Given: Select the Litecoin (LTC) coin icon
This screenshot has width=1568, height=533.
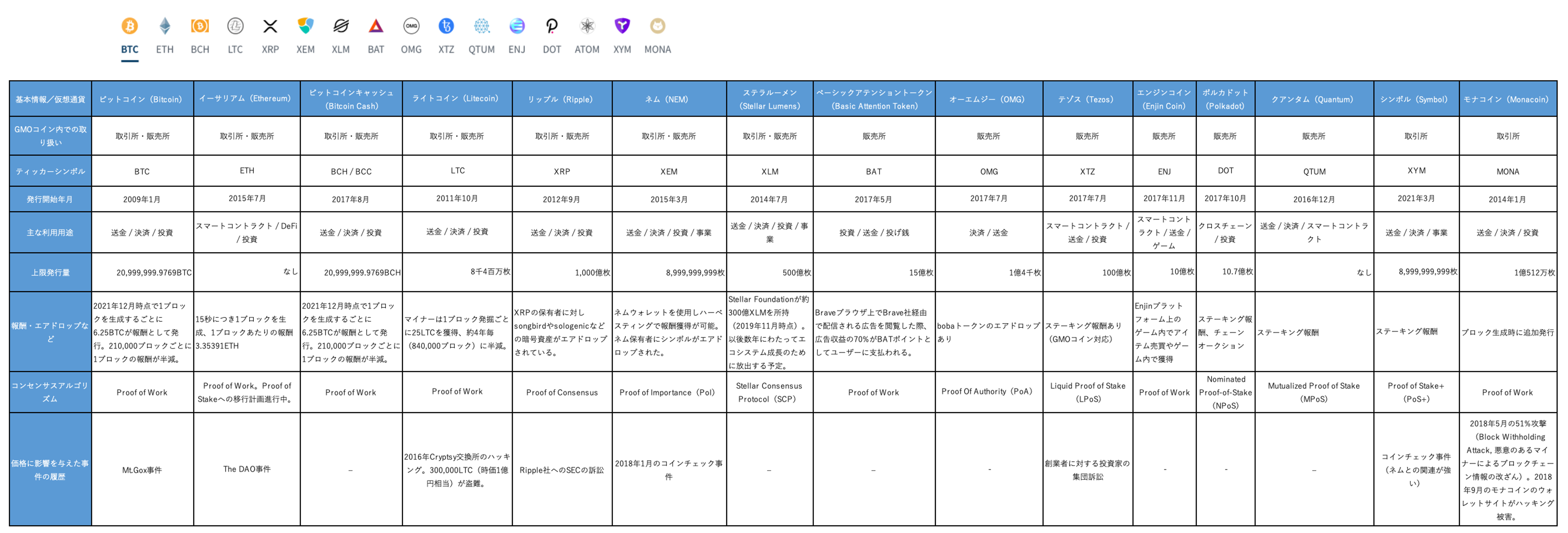Looking at the screenshot, I should pos(235,26).
